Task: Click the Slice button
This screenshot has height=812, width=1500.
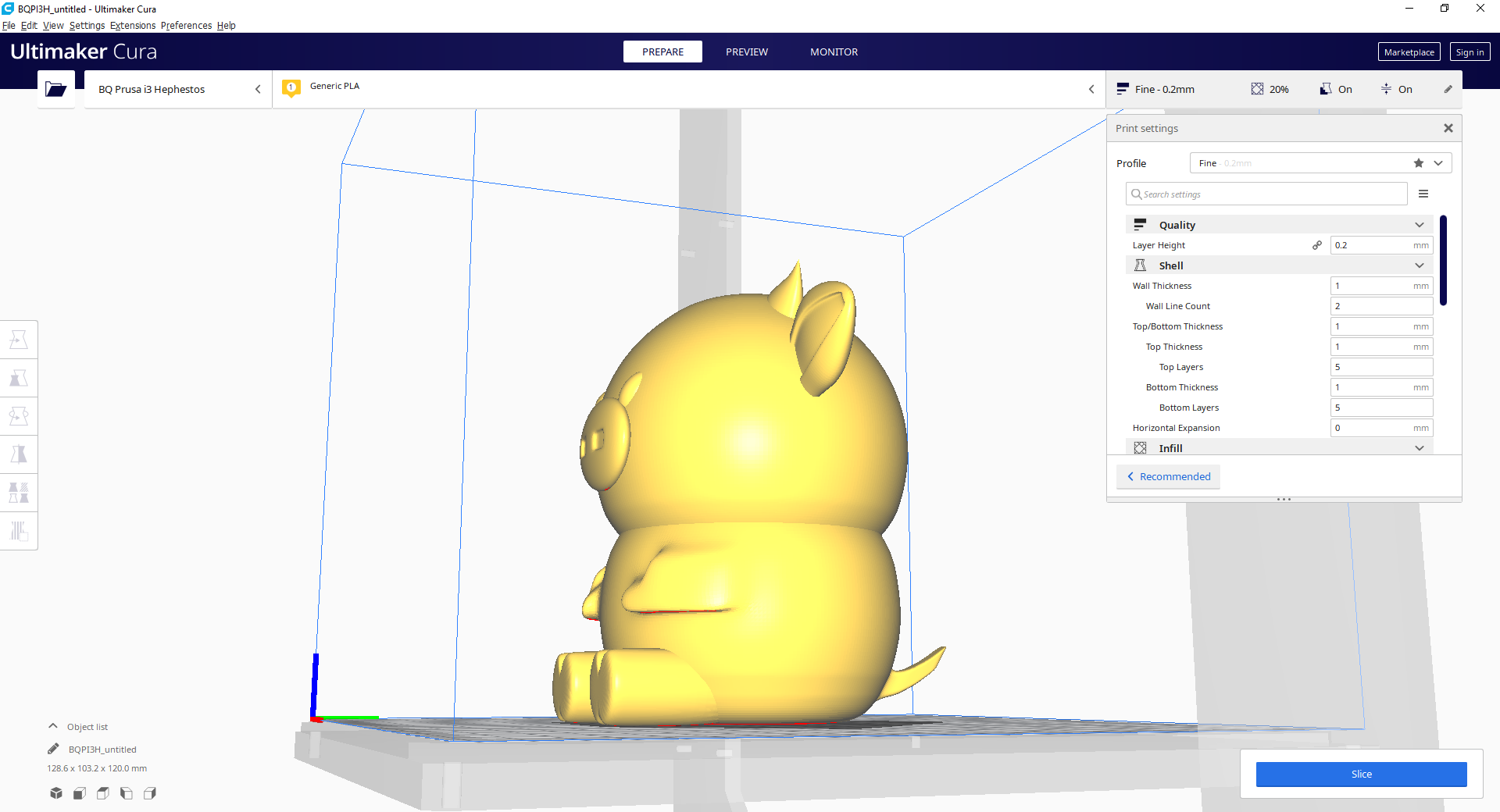Action: (1361, 774)
